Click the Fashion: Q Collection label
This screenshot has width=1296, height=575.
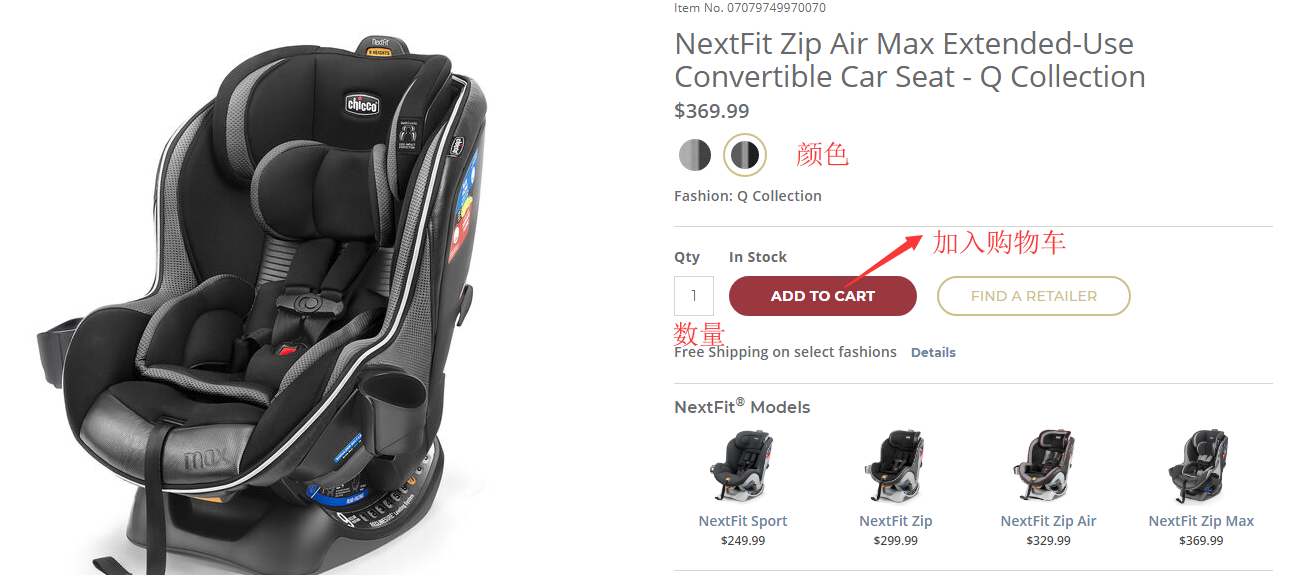748,196
